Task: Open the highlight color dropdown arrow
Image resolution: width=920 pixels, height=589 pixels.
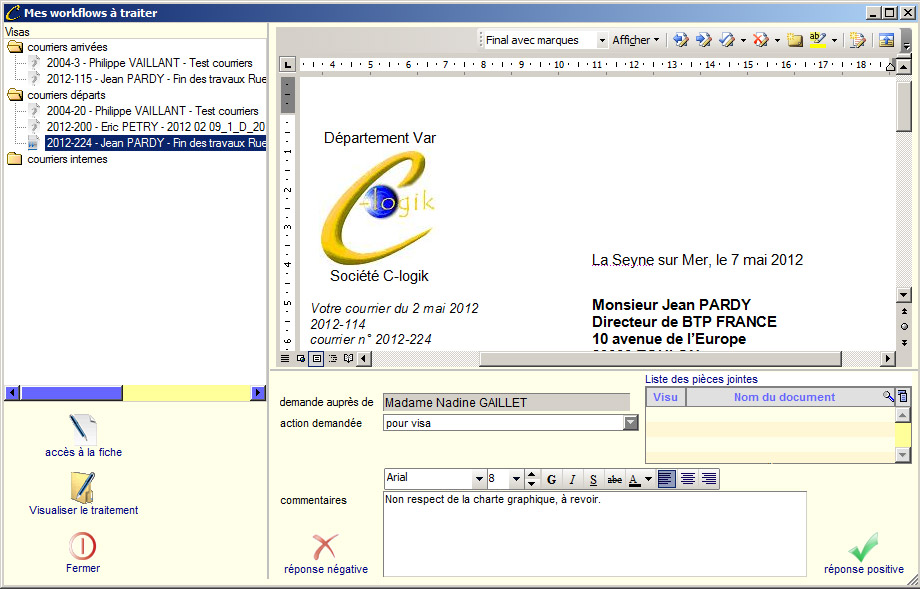Action: point(834,41)
